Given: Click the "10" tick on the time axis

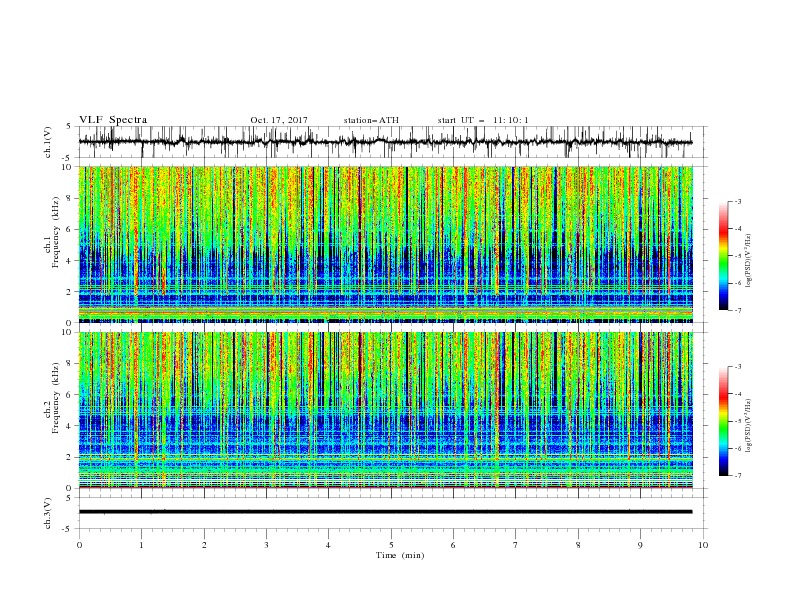Looking at the screenshot, I should tap(703, 545).
